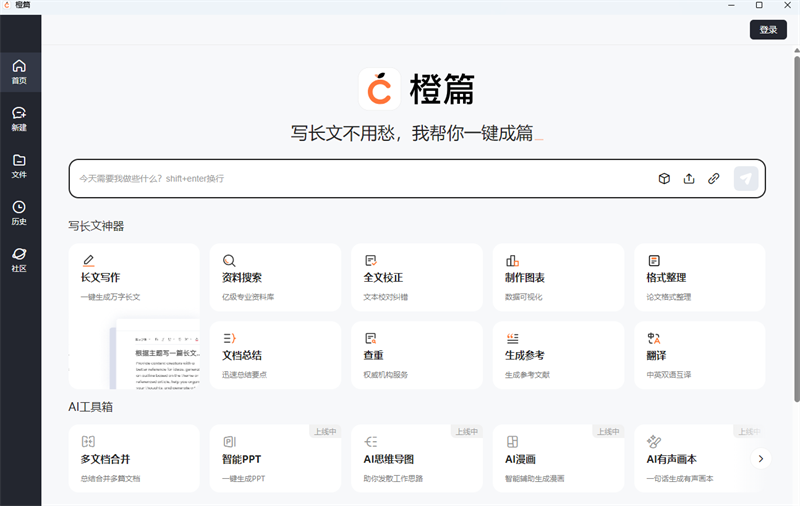Open the 长文写作 card

point(134,316)
